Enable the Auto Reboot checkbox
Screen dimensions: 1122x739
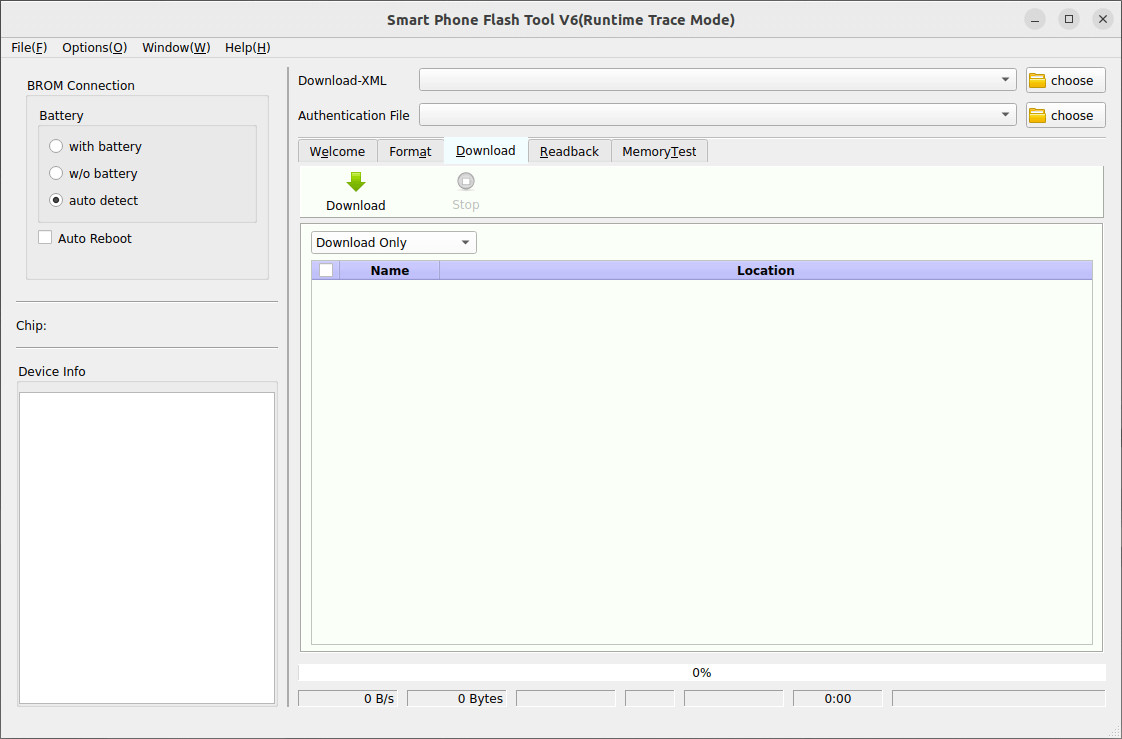coord(44,237)
